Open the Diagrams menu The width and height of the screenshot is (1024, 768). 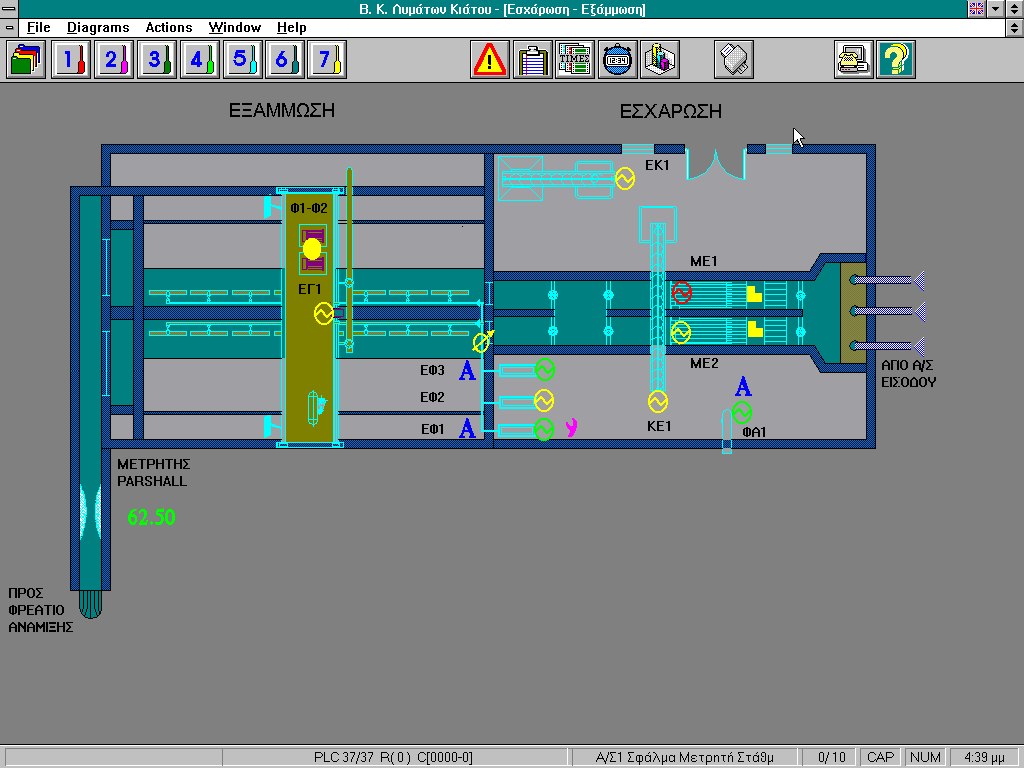point(98,28)
